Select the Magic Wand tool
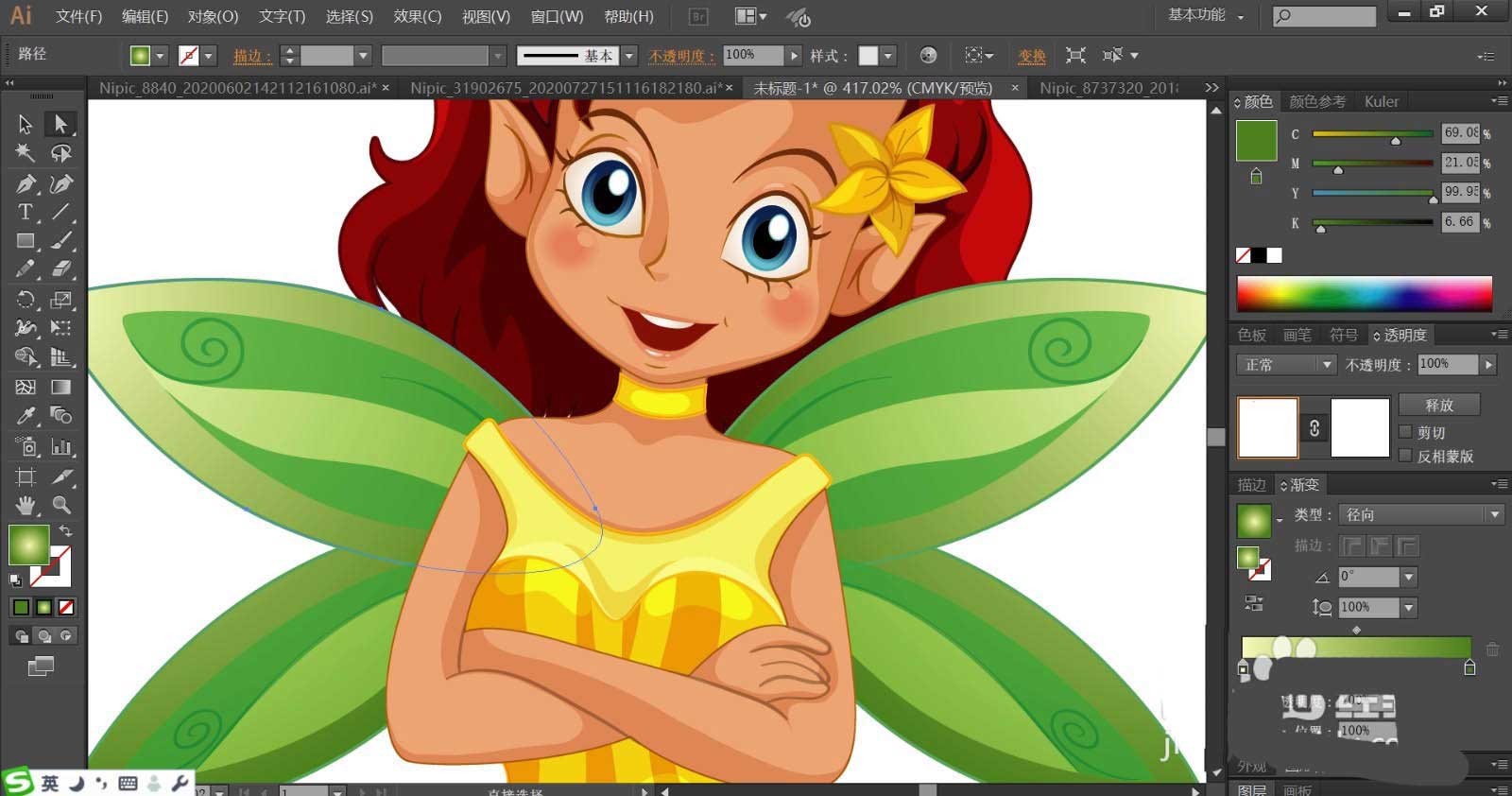1512x796 pixels. tap(26, 153)
